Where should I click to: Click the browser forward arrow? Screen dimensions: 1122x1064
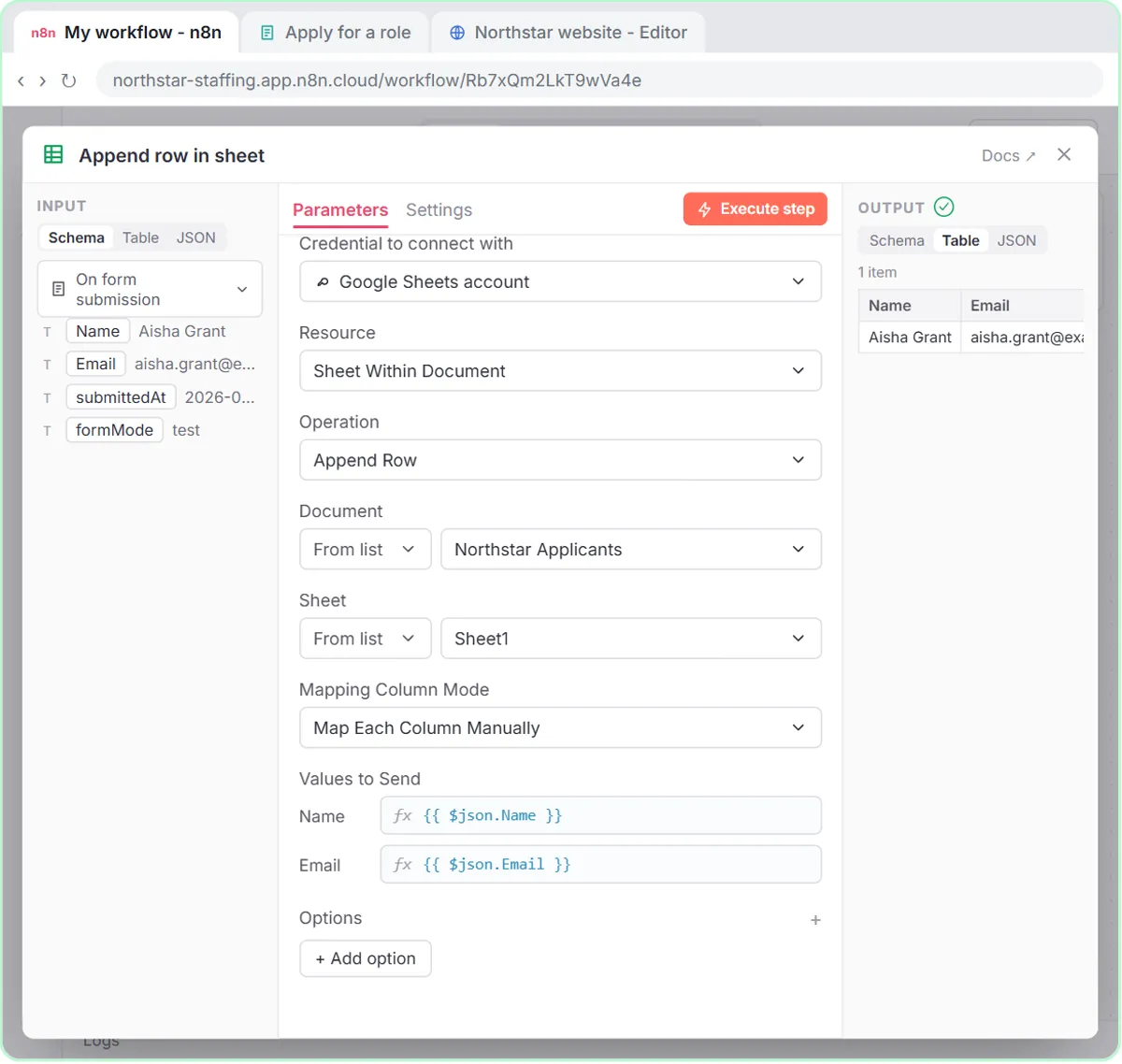click(42, 81)
